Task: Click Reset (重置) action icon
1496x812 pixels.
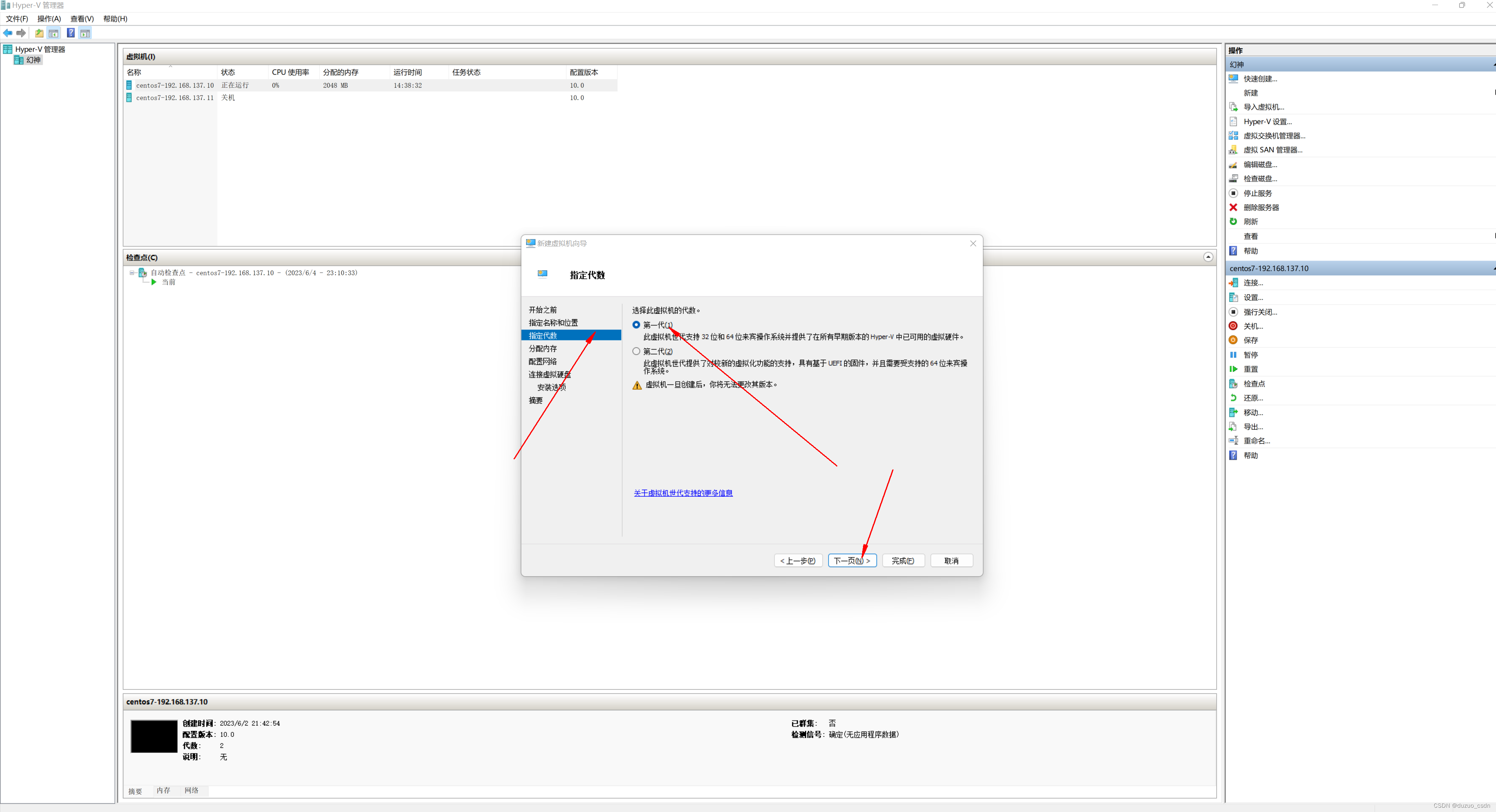Action: (1234, 369)
